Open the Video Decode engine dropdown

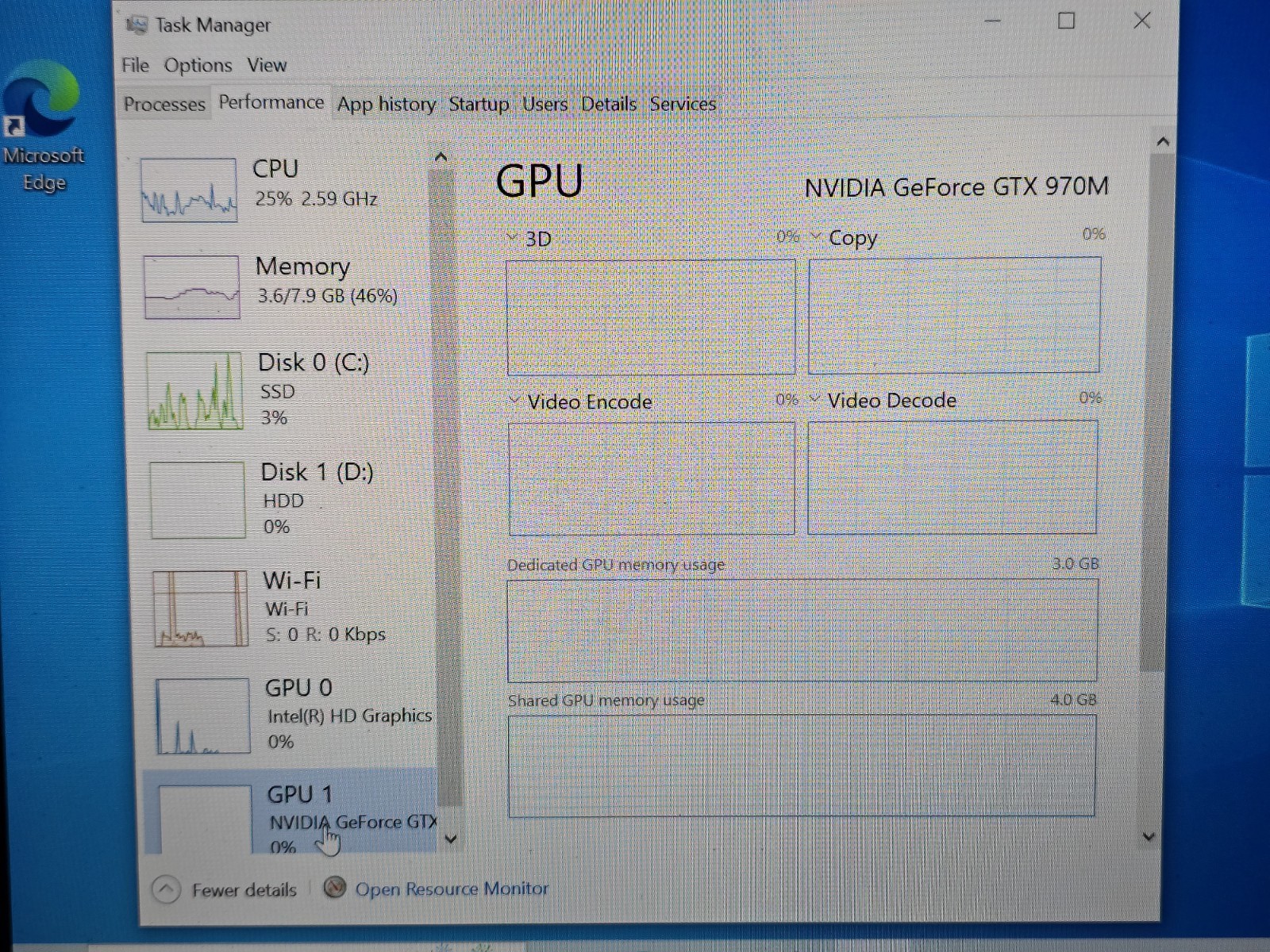tap(814, 398)
